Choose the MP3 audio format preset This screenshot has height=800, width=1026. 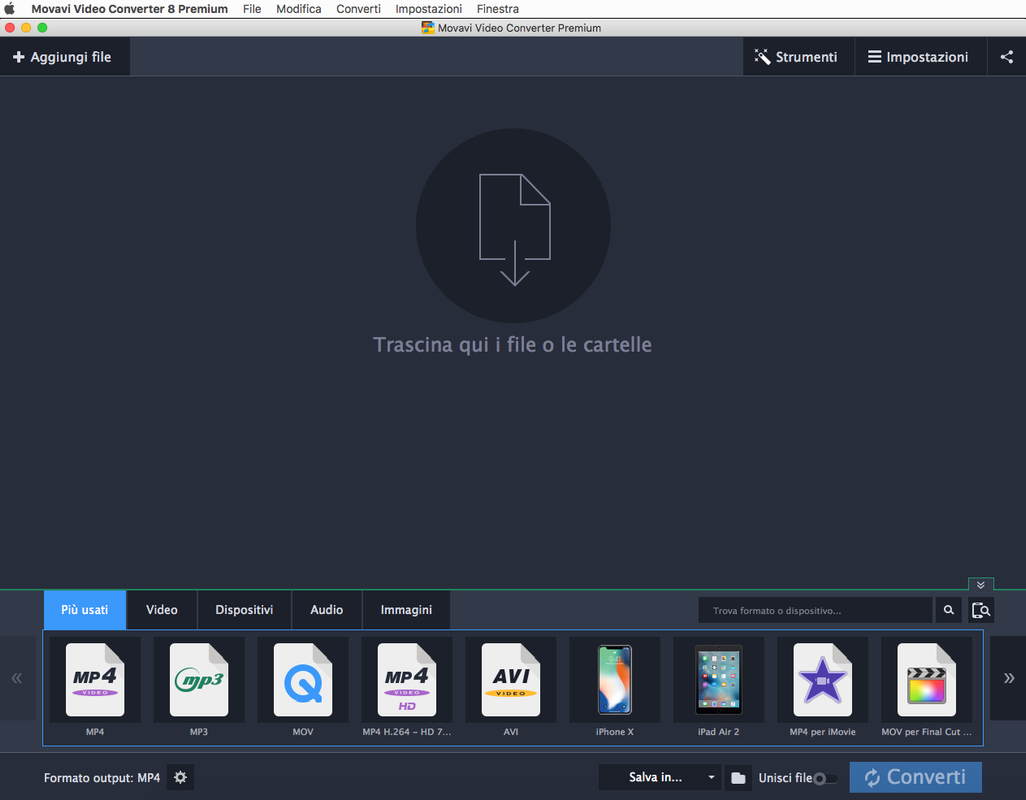199,689
